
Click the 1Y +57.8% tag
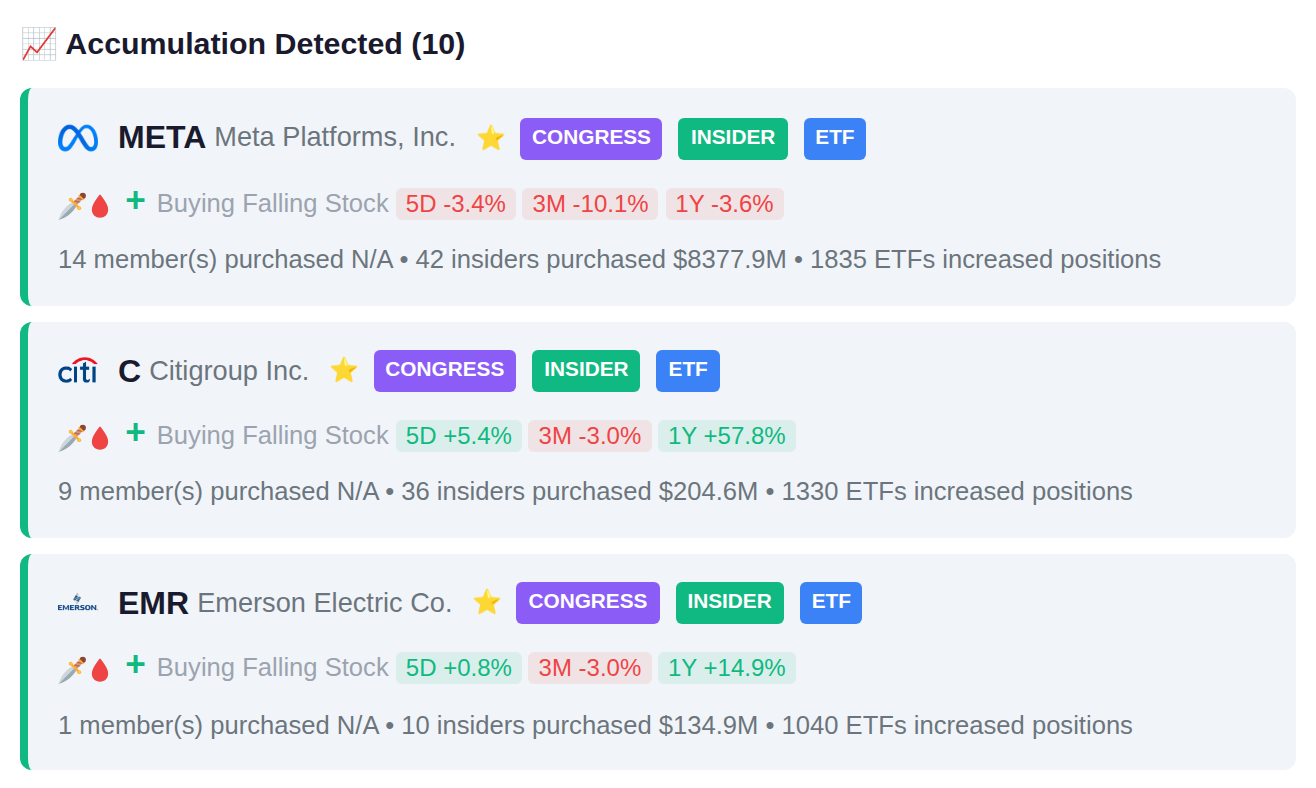click(x=727, y=436)
